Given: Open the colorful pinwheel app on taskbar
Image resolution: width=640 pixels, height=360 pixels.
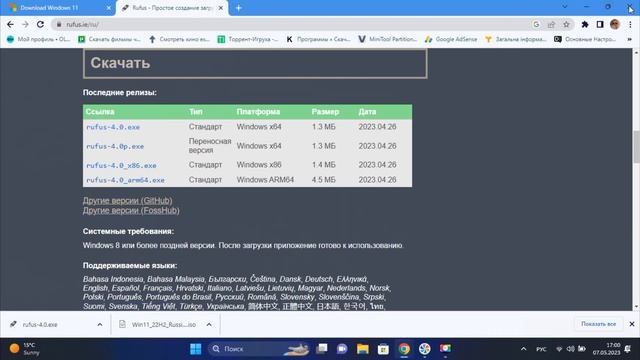Looking at the screenshot, I should 424,349.
